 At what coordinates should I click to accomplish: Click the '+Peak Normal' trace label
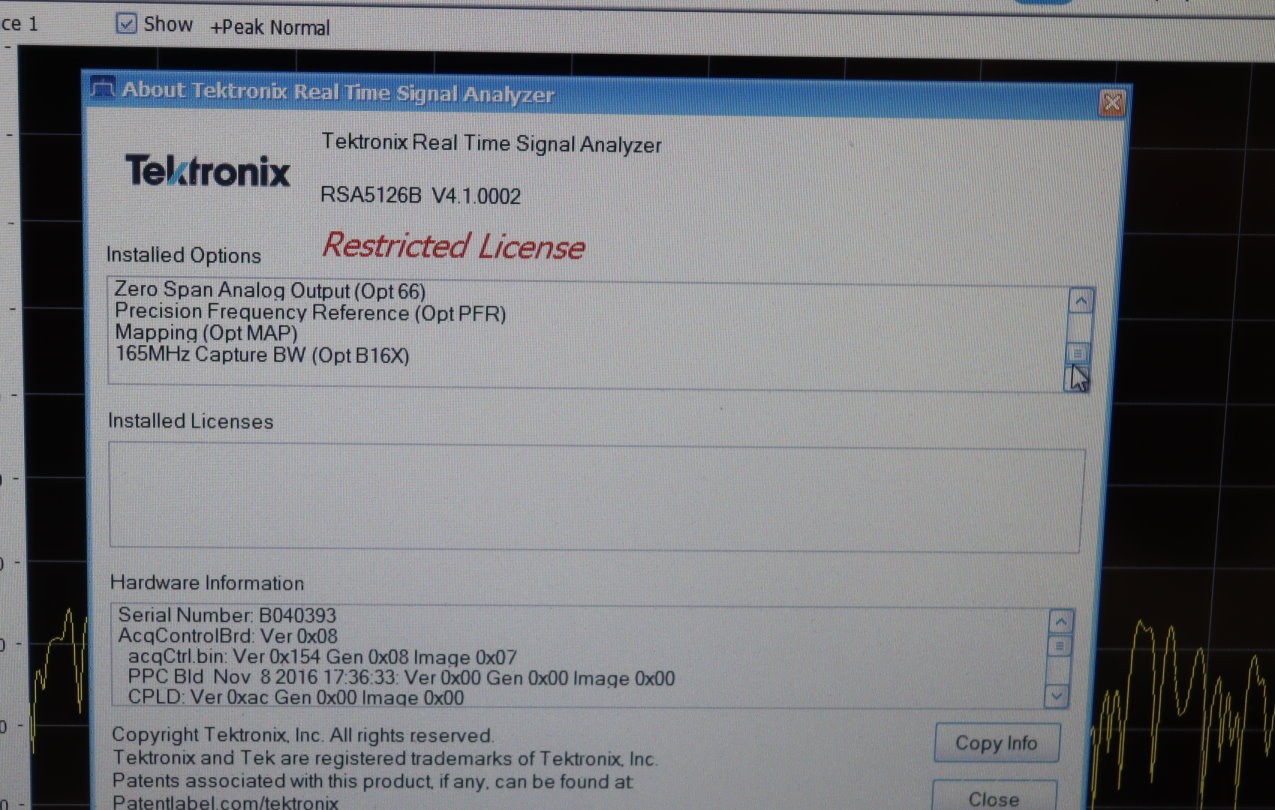tap(269, 28)
